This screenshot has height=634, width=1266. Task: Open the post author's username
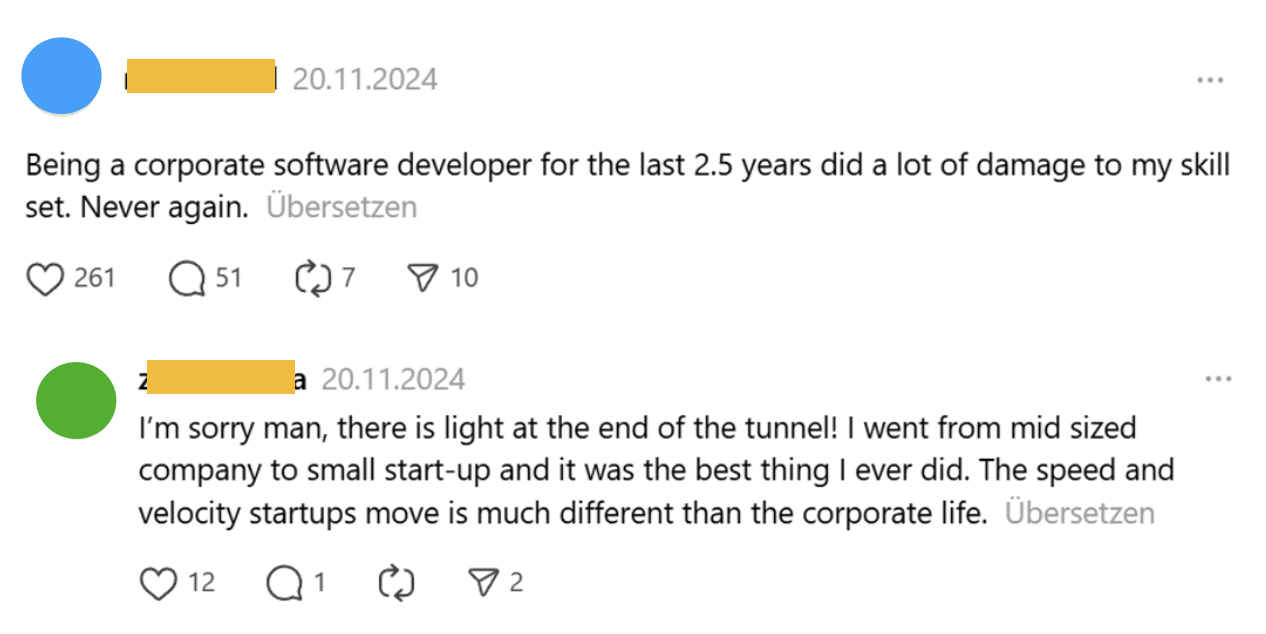coord(201,77)
